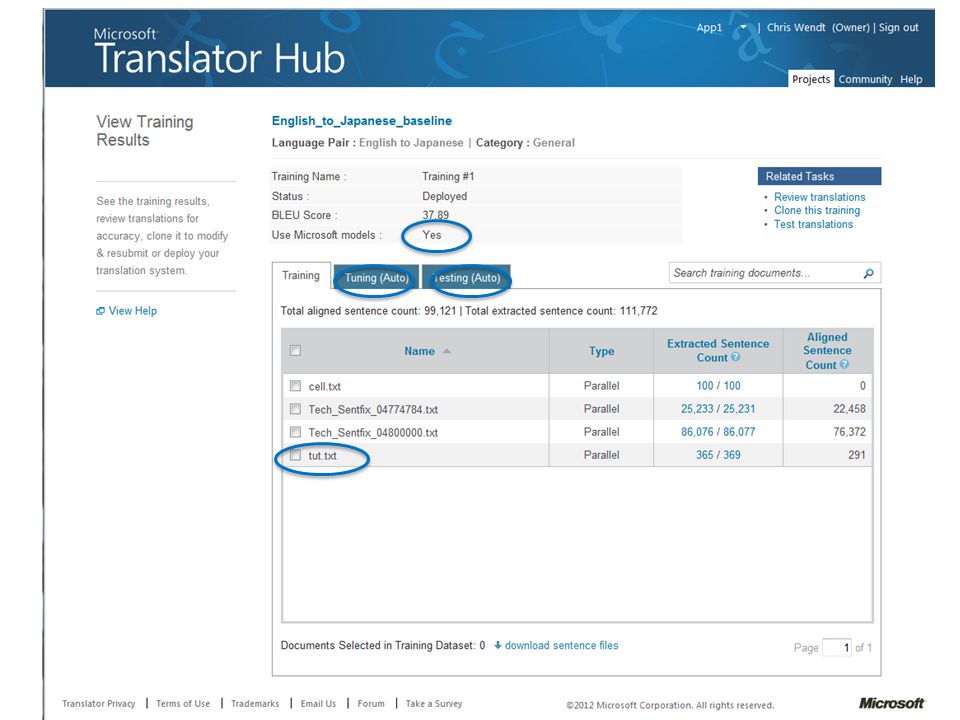Click the page number input box
The width and height of the screenshot is (960, 720).
coord(837,647)
